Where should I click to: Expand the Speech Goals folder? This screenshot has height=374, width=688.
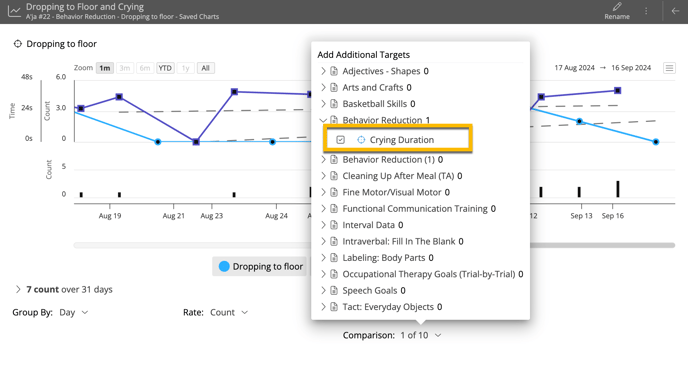tap(323, 291)
